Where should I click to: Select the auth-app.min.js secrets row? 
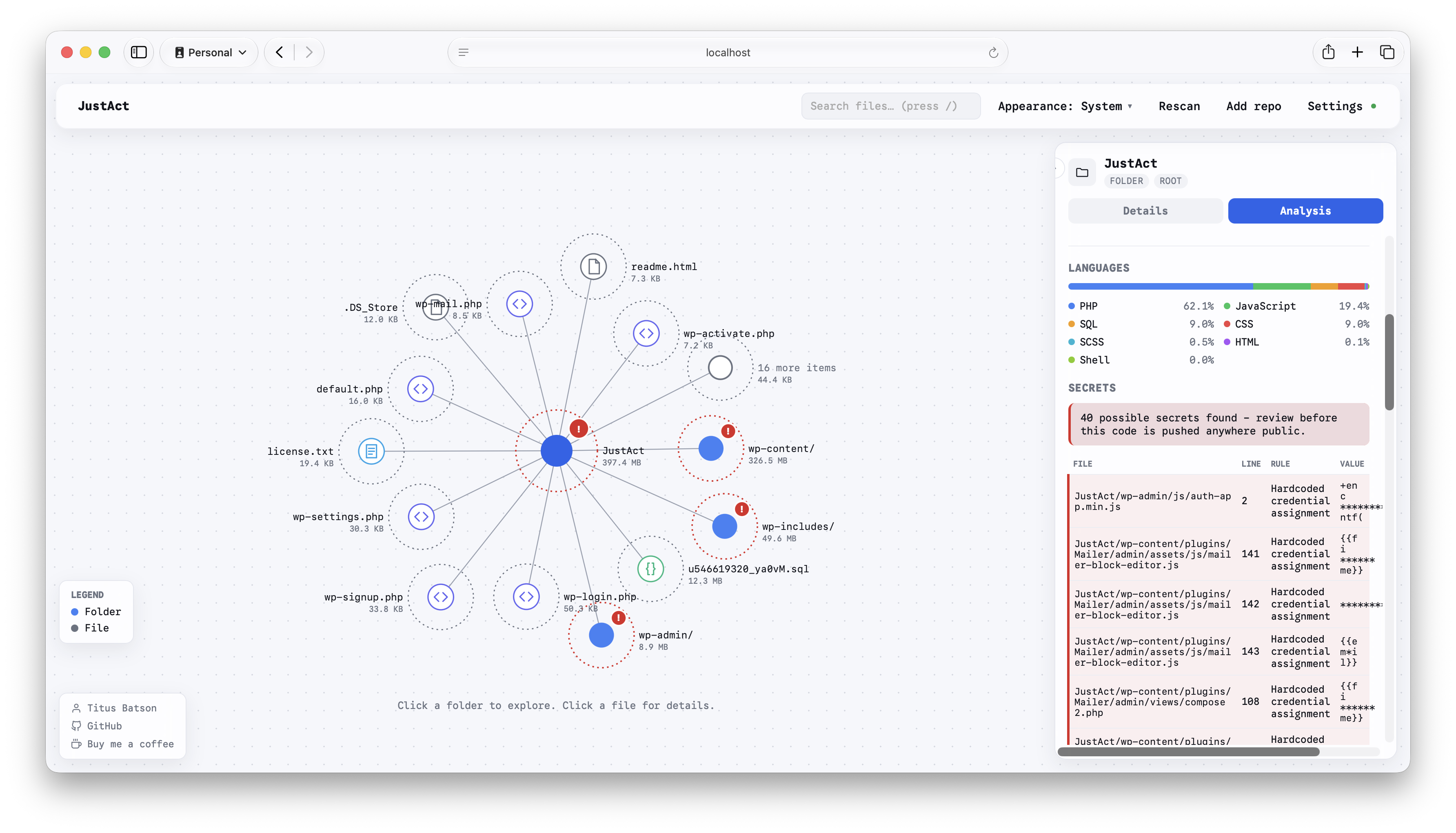tap(1218, 501)
